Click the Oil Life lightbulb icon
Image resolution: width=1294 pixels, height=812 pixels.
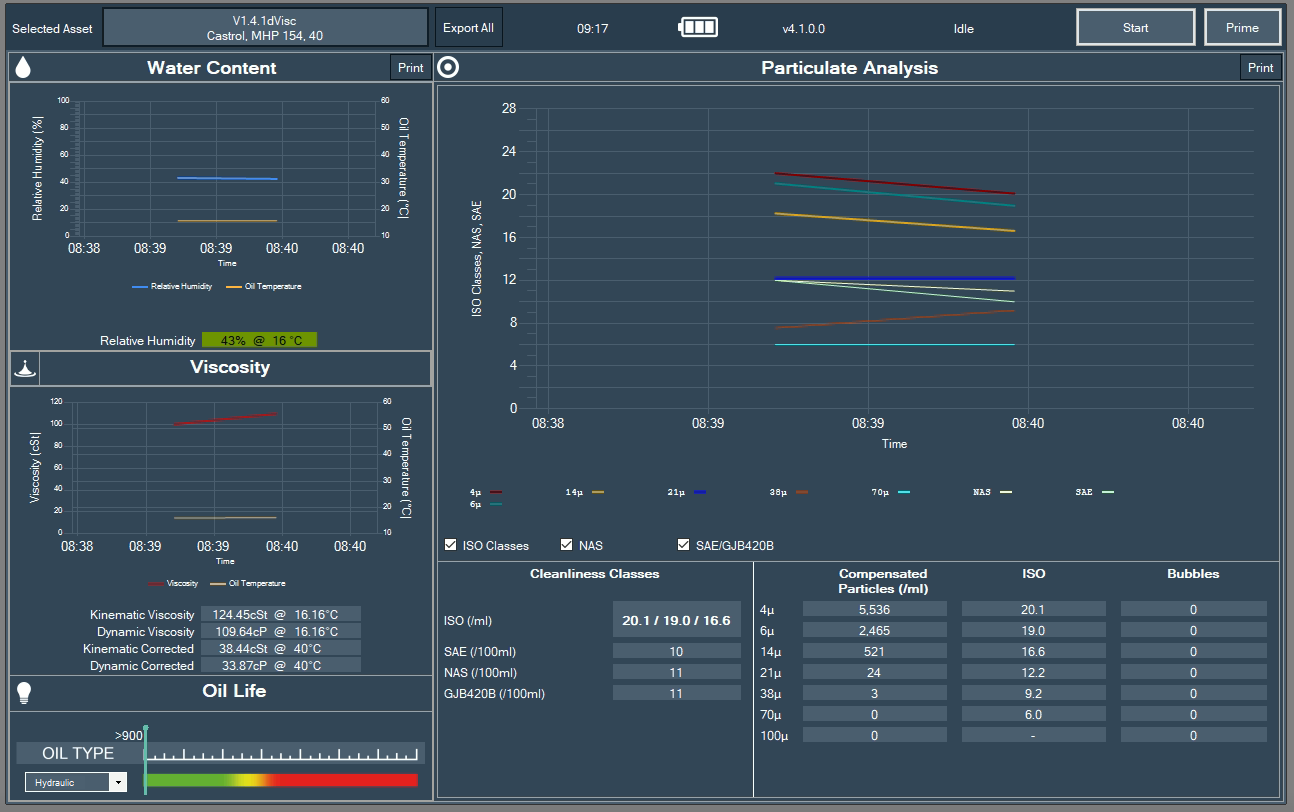24,692
